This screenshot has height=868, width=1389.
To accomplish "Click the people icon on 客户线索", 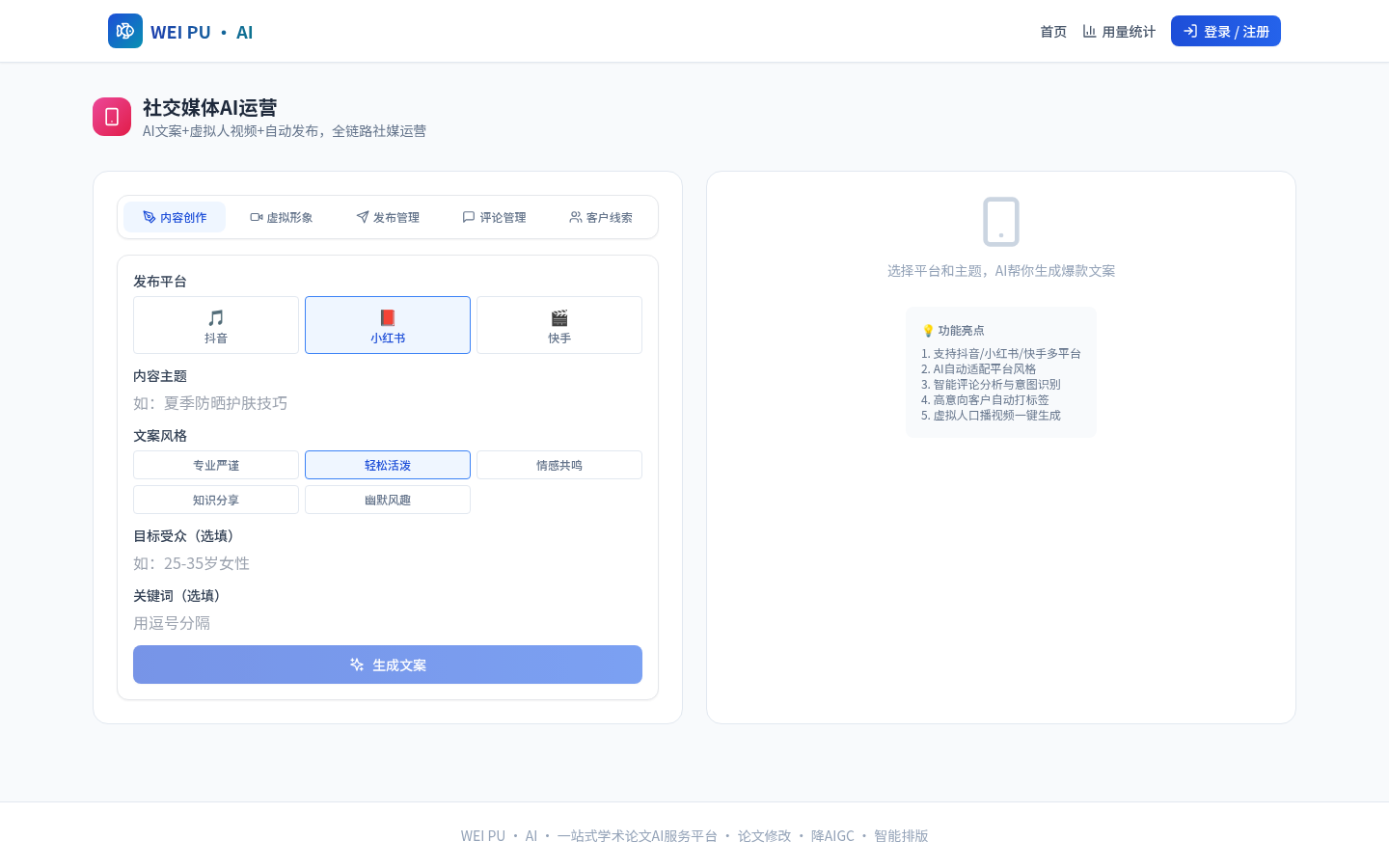I will [x=576, y=217].
